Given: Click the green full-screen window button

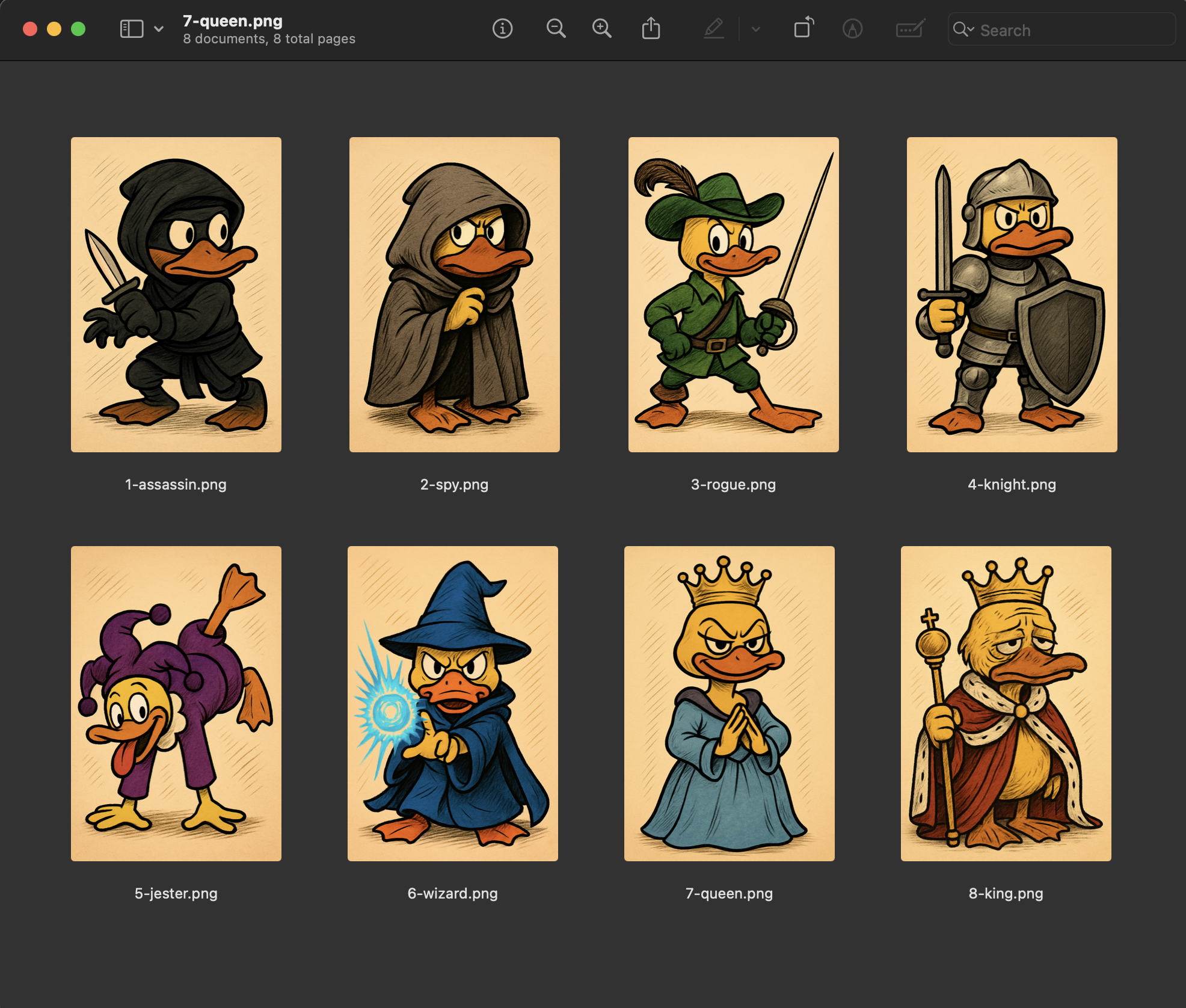Looking at the screenshot, I should point(78,29).
